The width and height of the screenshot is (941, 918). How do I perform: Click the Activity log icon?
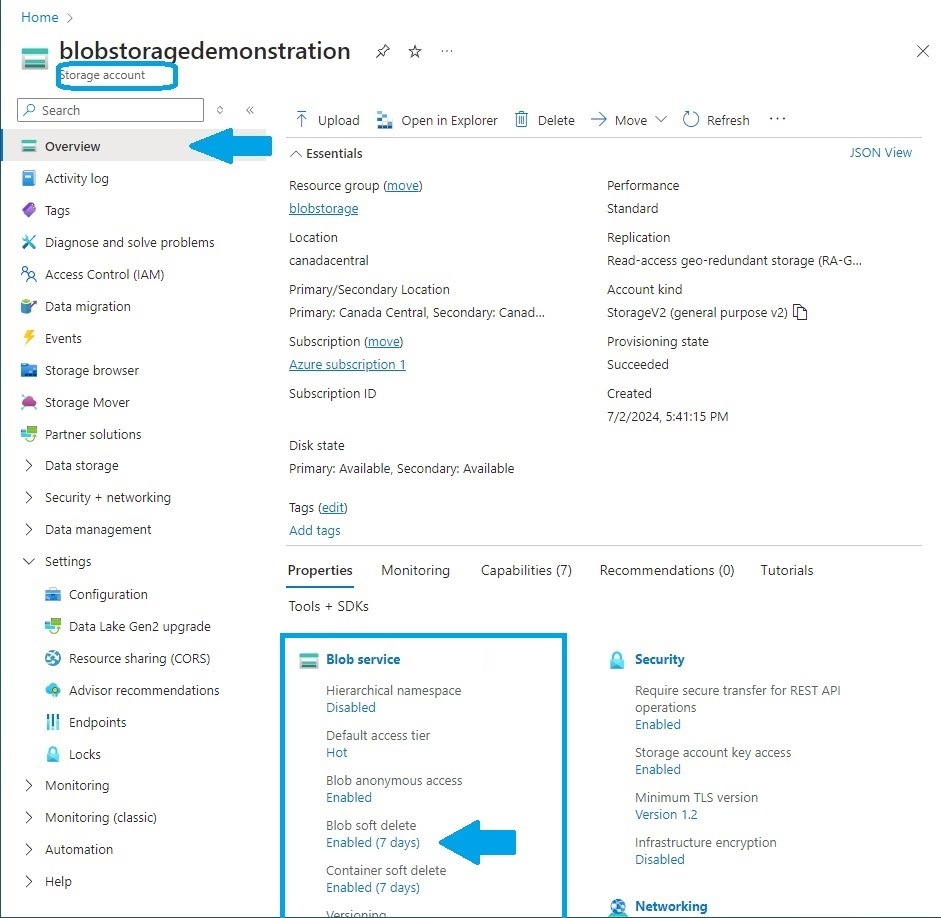(x=28, y=178)
